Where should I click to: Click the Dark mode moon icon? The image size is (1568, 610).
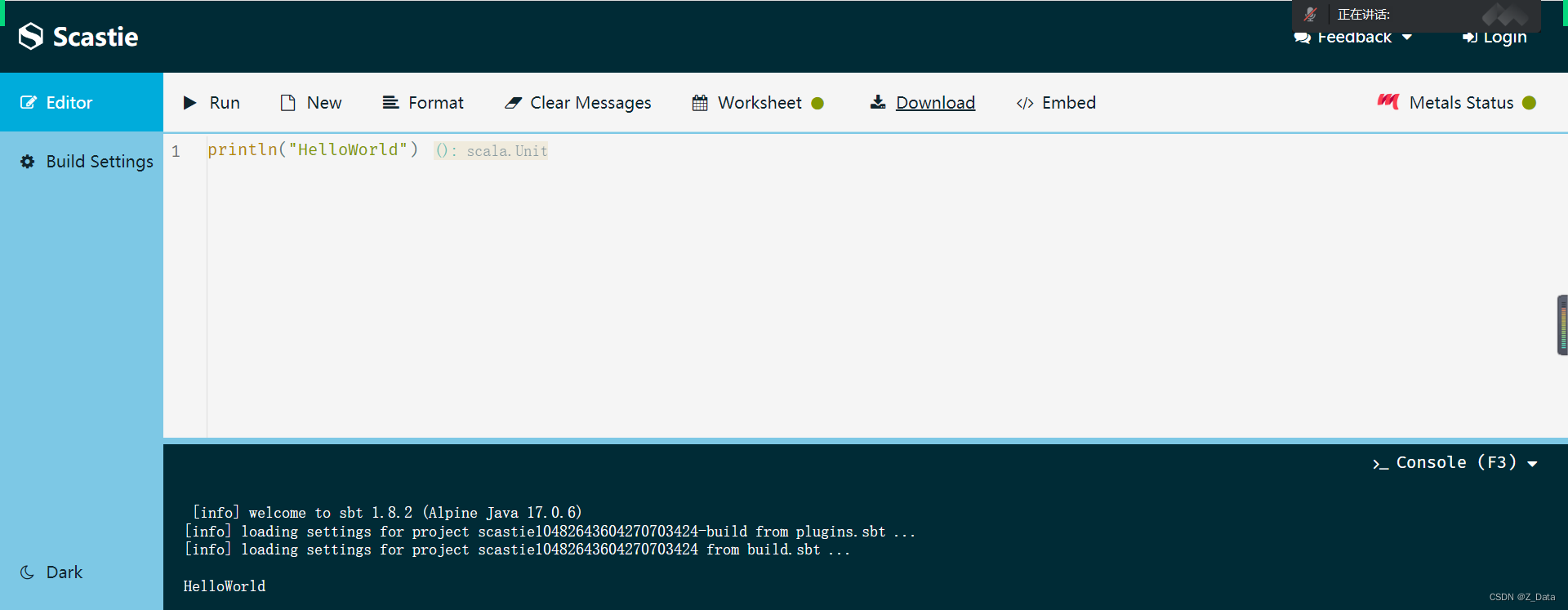click(x=27, y=572)
